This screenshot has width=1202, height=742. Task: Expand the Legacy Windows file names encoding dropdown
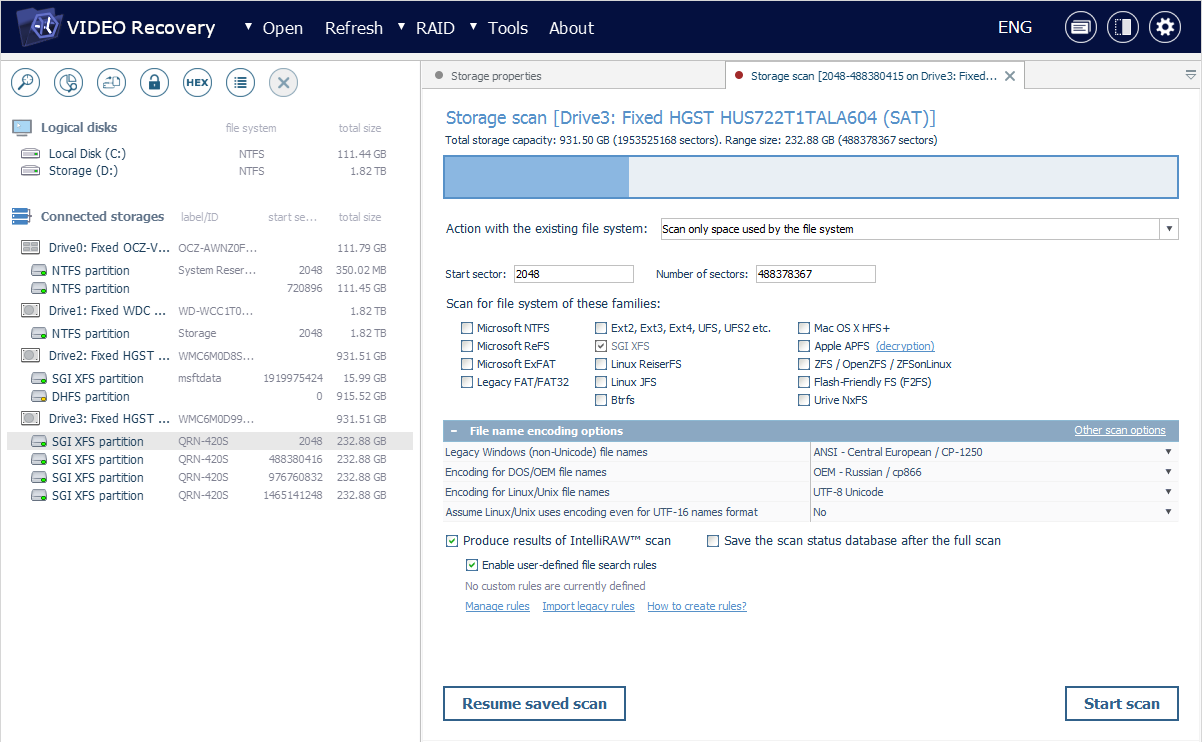coord(994,452)
